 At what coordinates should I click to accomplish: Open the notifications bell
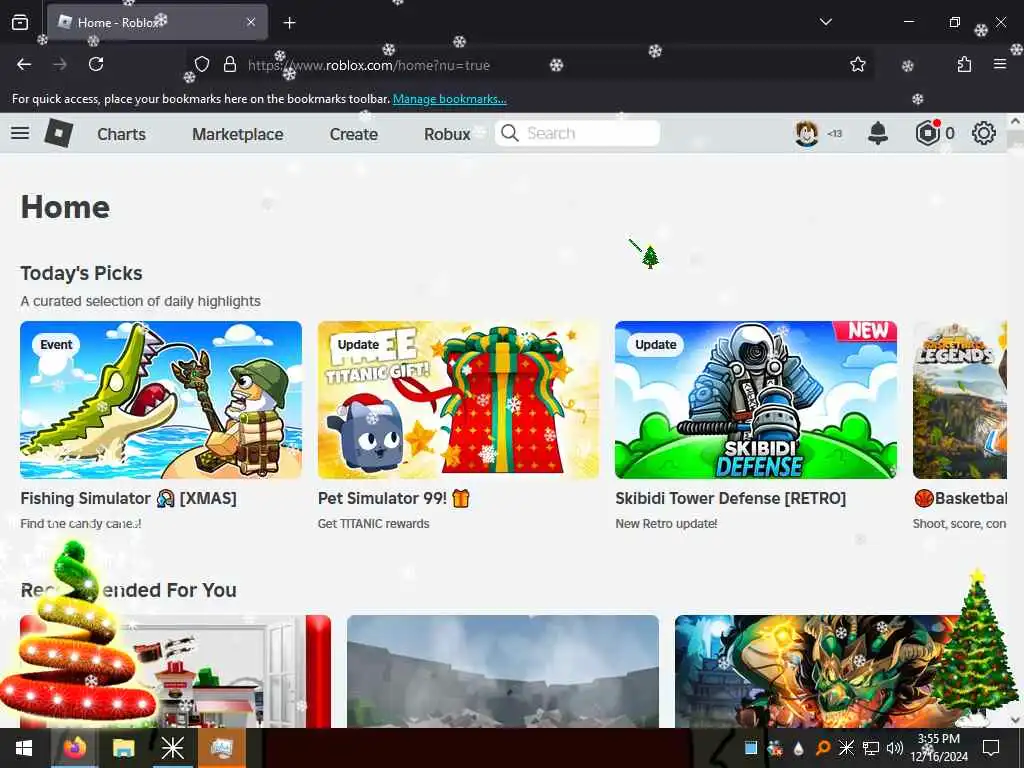tap(878, 133)
